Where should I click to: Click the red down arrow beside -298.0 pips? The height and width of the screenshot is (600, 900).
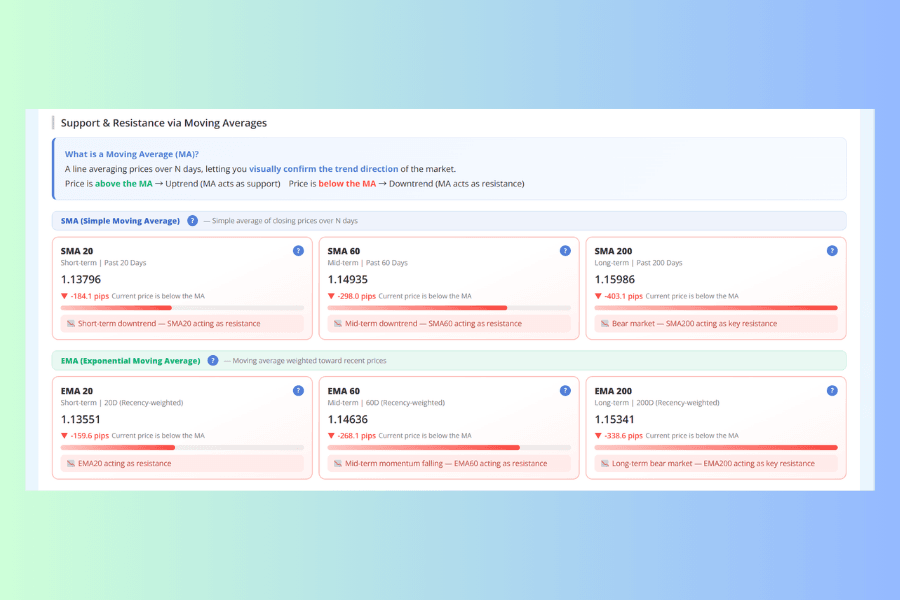[331, 296]
